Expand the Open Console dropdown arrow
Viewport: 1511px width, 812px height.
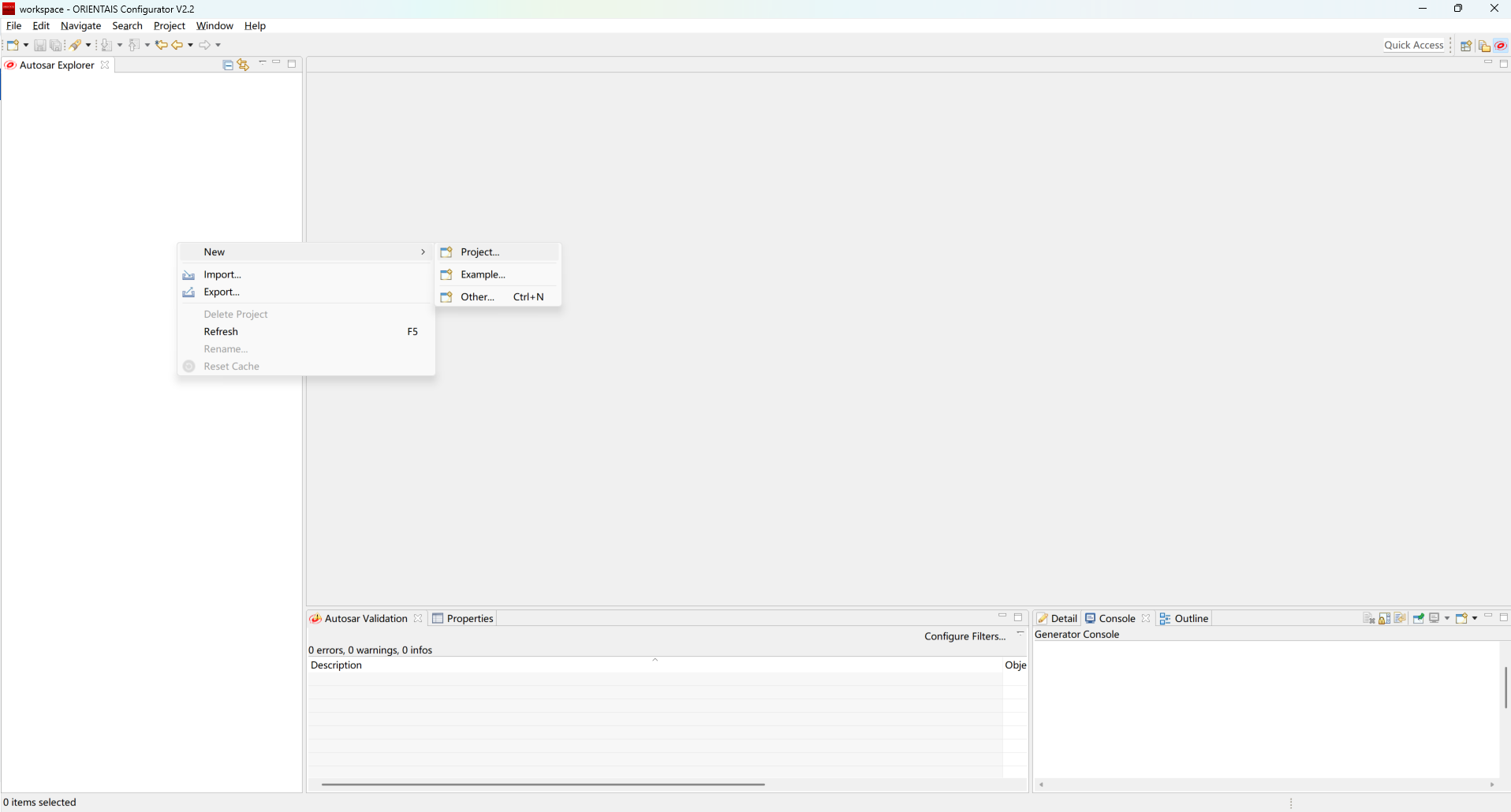pos(1475,619)
